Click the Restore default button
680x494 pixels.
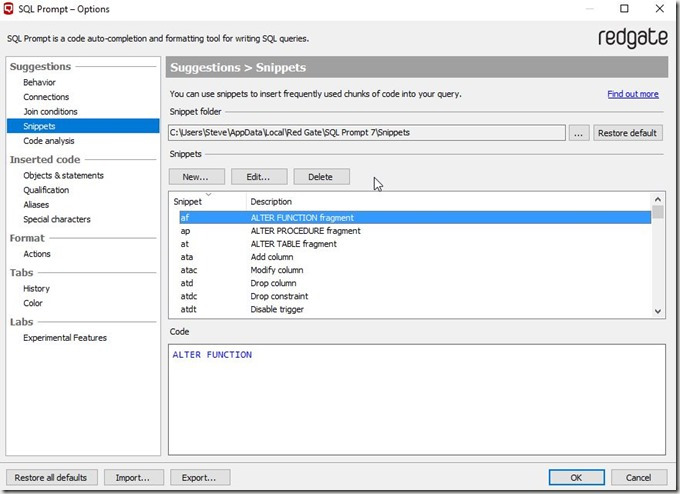click(x=628, y=133)
